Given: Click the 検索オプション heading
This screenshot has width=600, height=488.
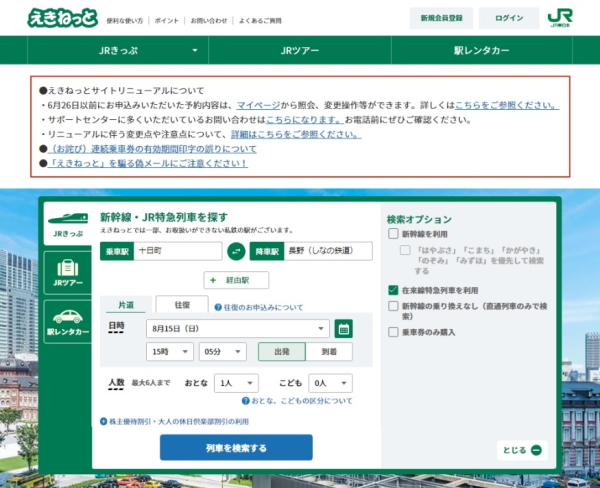Looking at the screenshot, I should click(x=419, y=219).
